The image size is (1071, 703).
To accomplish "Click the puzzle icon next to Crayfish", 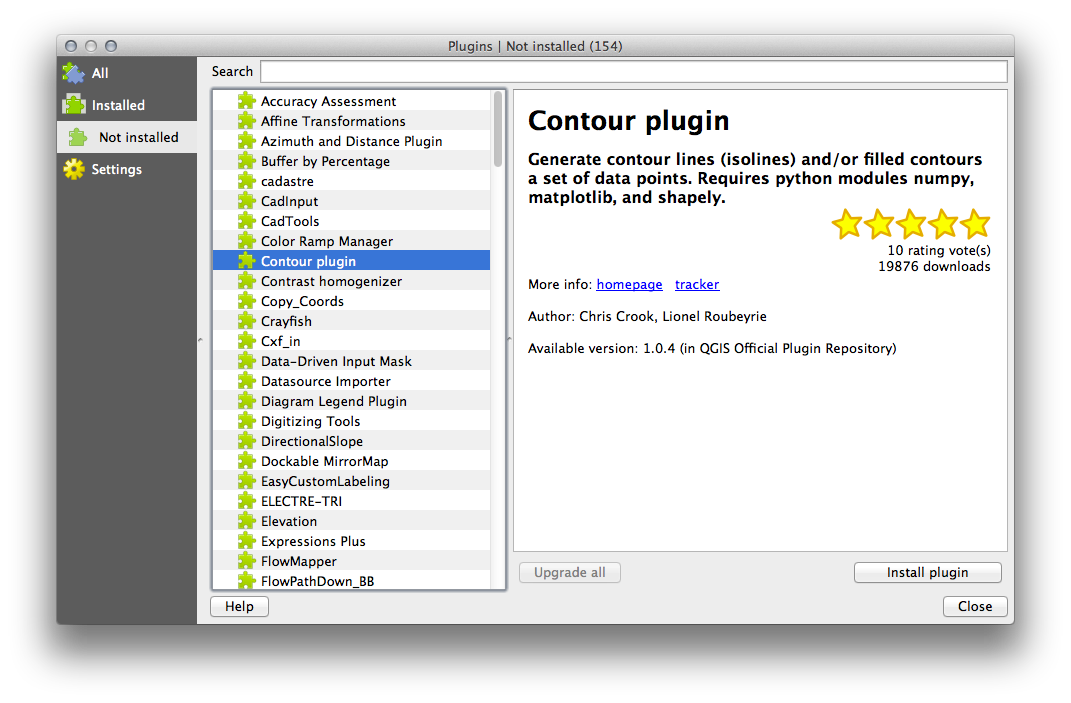I will click(246, 320).
